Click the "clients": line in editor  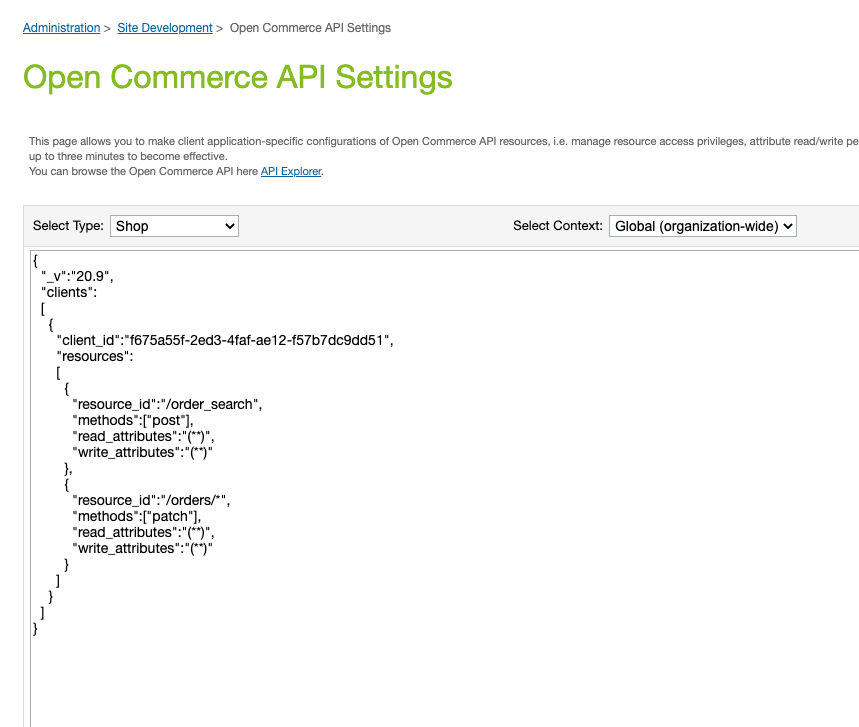69,292
